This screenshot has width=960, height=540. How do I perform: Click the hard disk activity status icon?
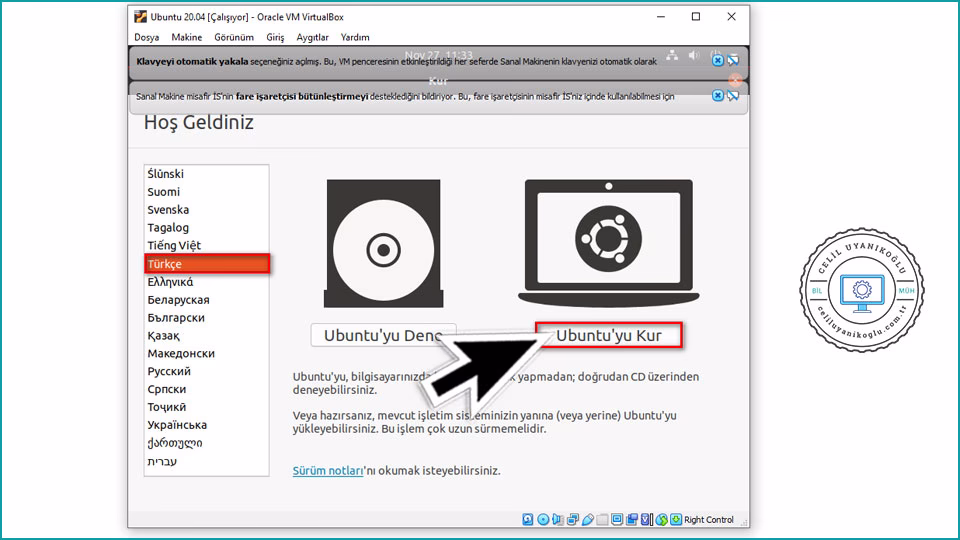point(528,519)
